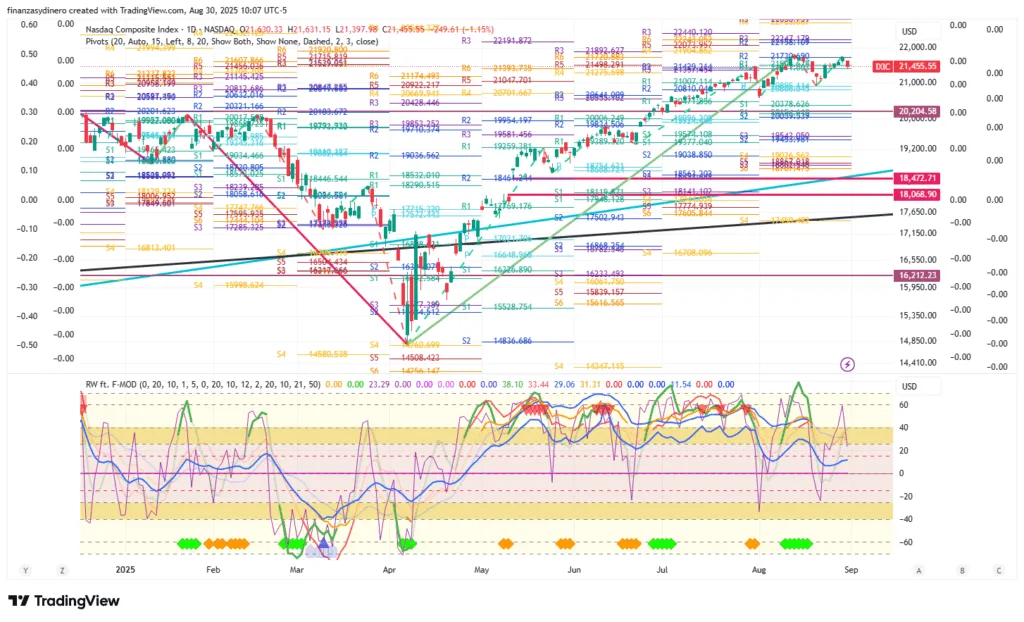Click the 40 level on RW indicator scale
Screen dimensions: 1024x622
click(904, 428)
